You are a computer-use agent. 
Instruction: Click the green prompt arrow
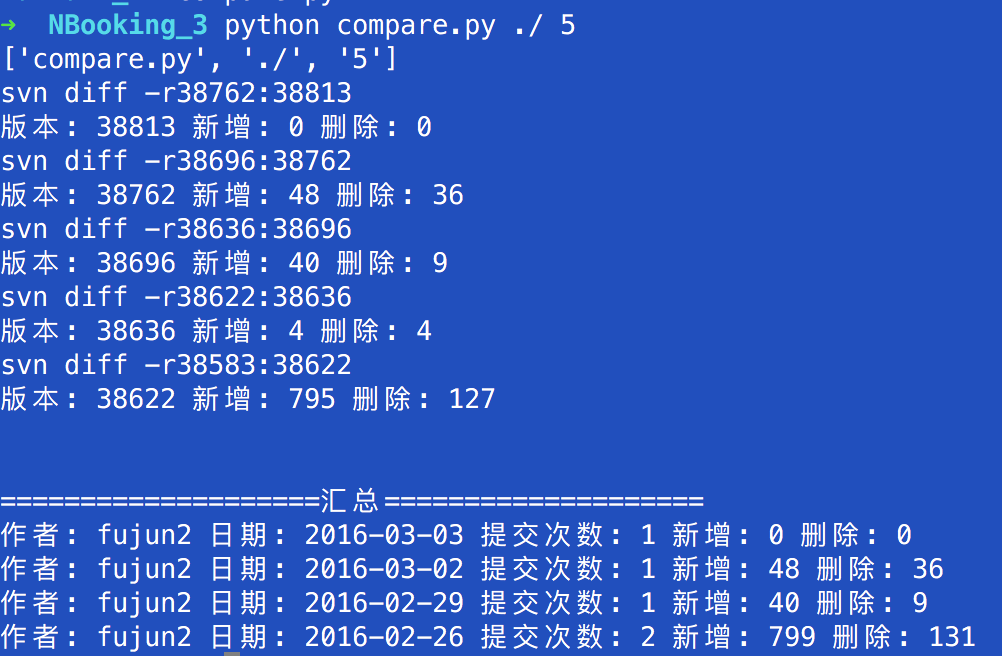[8, 26]
